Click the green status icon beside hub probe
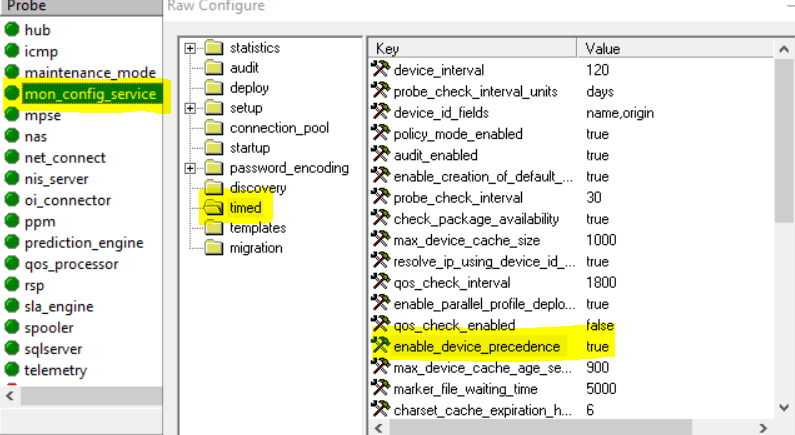The width and height of the screenshot is (795, 435). [12, 30]
